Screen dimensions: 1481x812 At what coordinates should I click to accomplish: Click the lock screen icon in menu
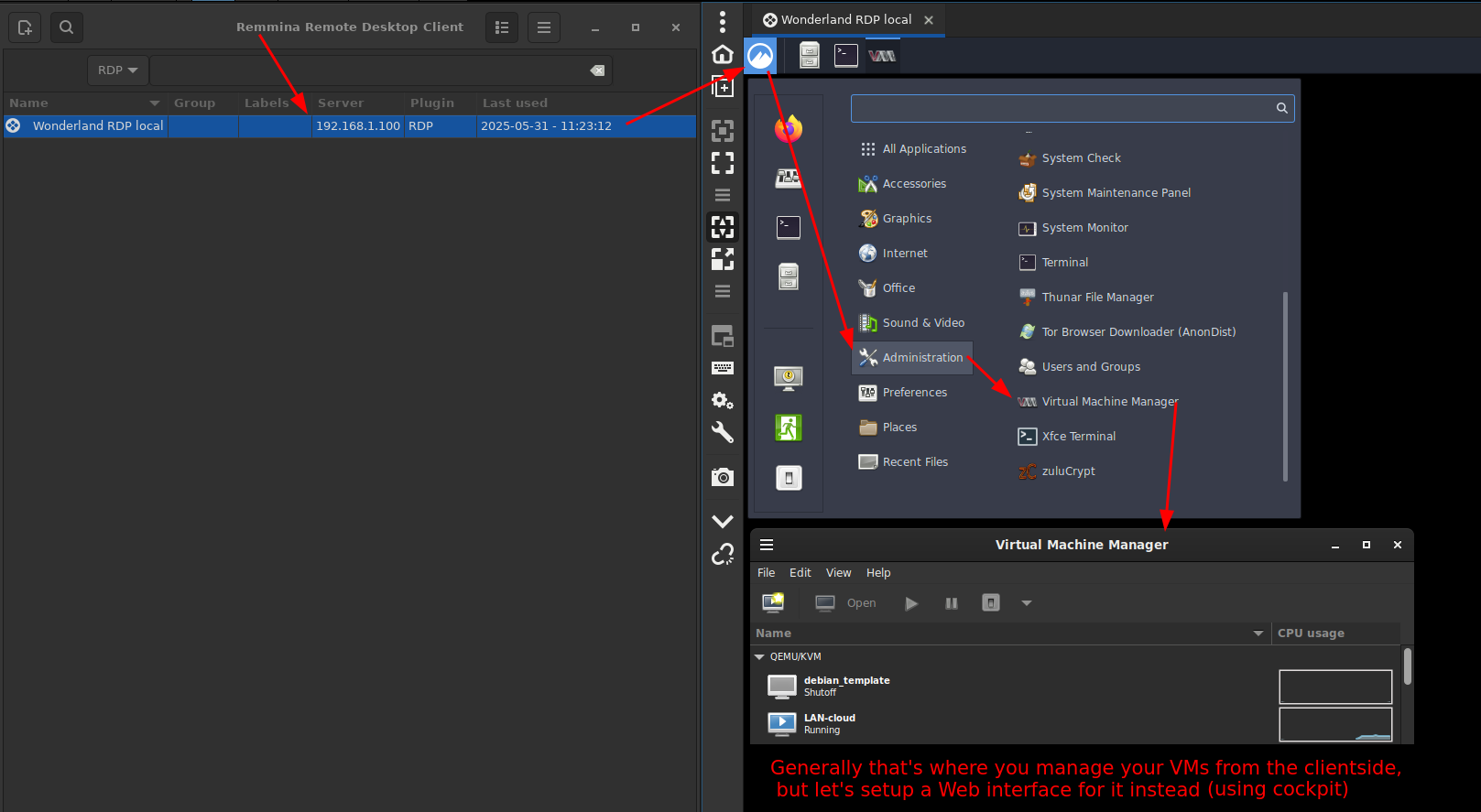(789, 378)
